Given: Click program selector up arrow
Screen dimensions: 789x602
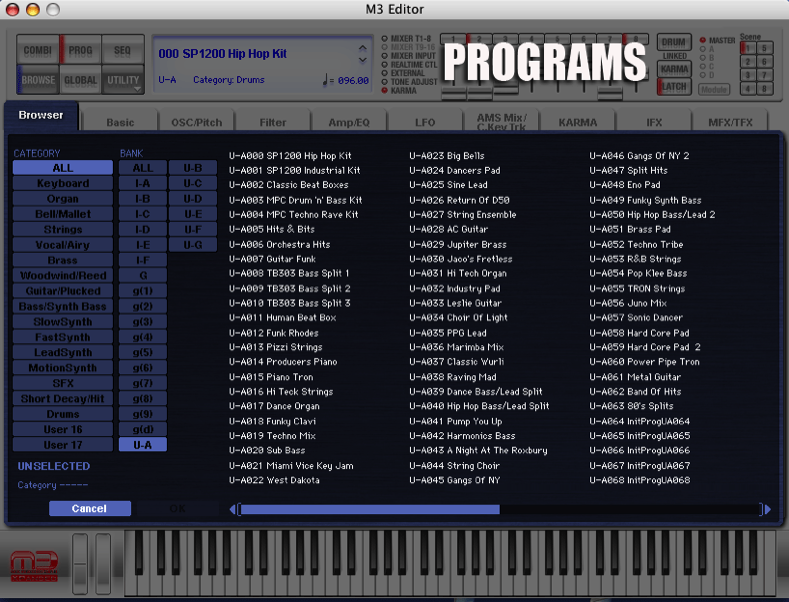Looking at the screenshot, I should point(362,45).
